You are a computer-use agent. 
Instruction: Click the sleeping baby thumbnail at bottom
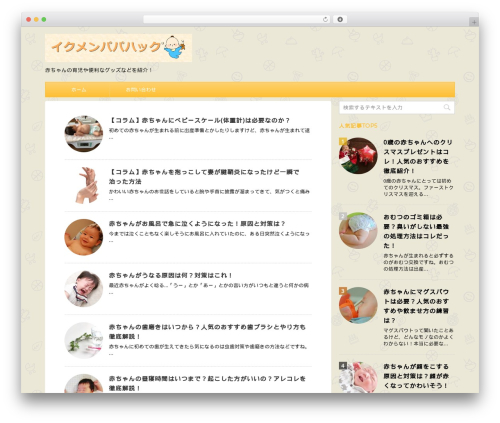pyautogui.click(x=84, y=383)
